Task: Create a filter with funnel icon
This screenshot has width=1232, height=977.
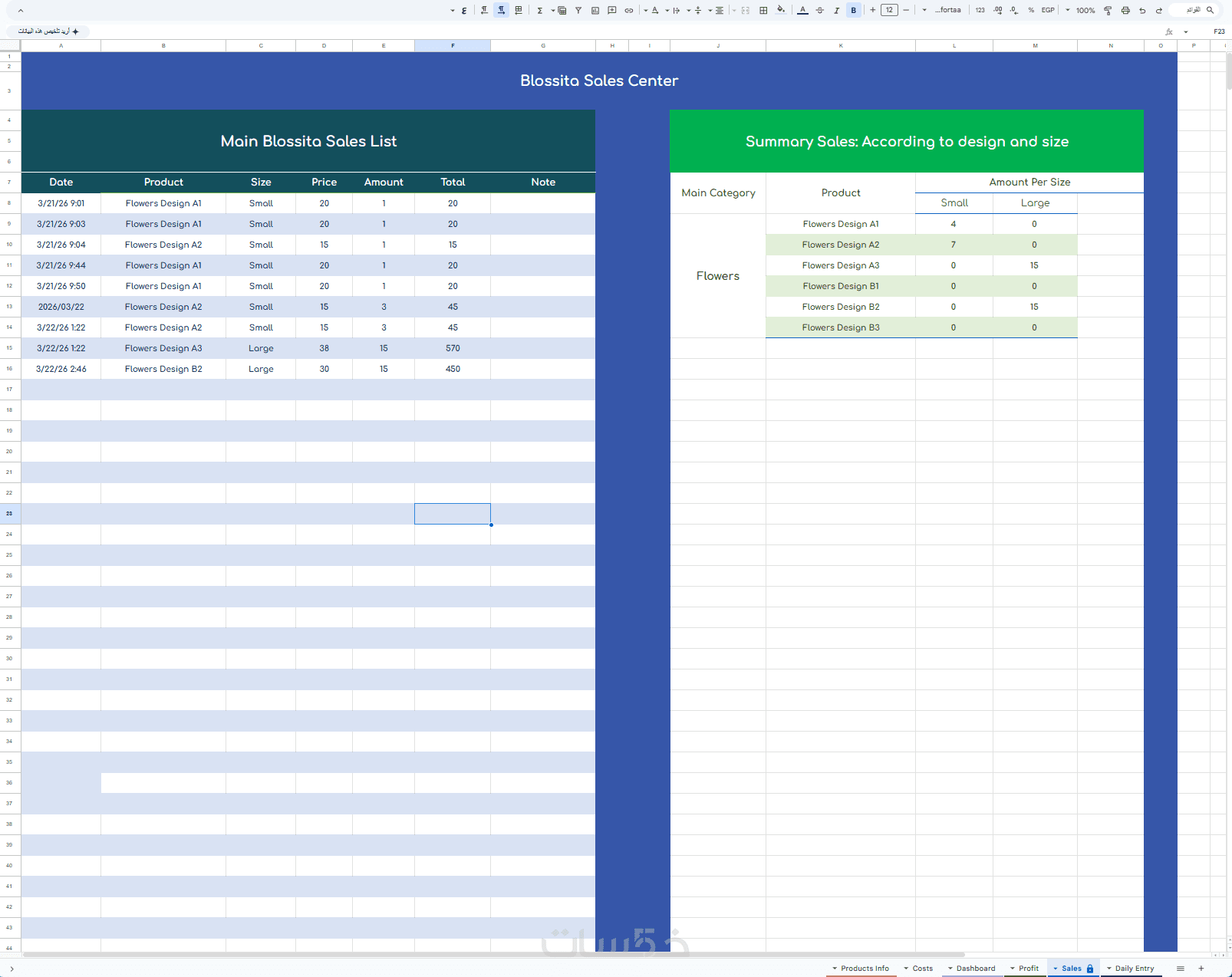Action: point(578,10)
